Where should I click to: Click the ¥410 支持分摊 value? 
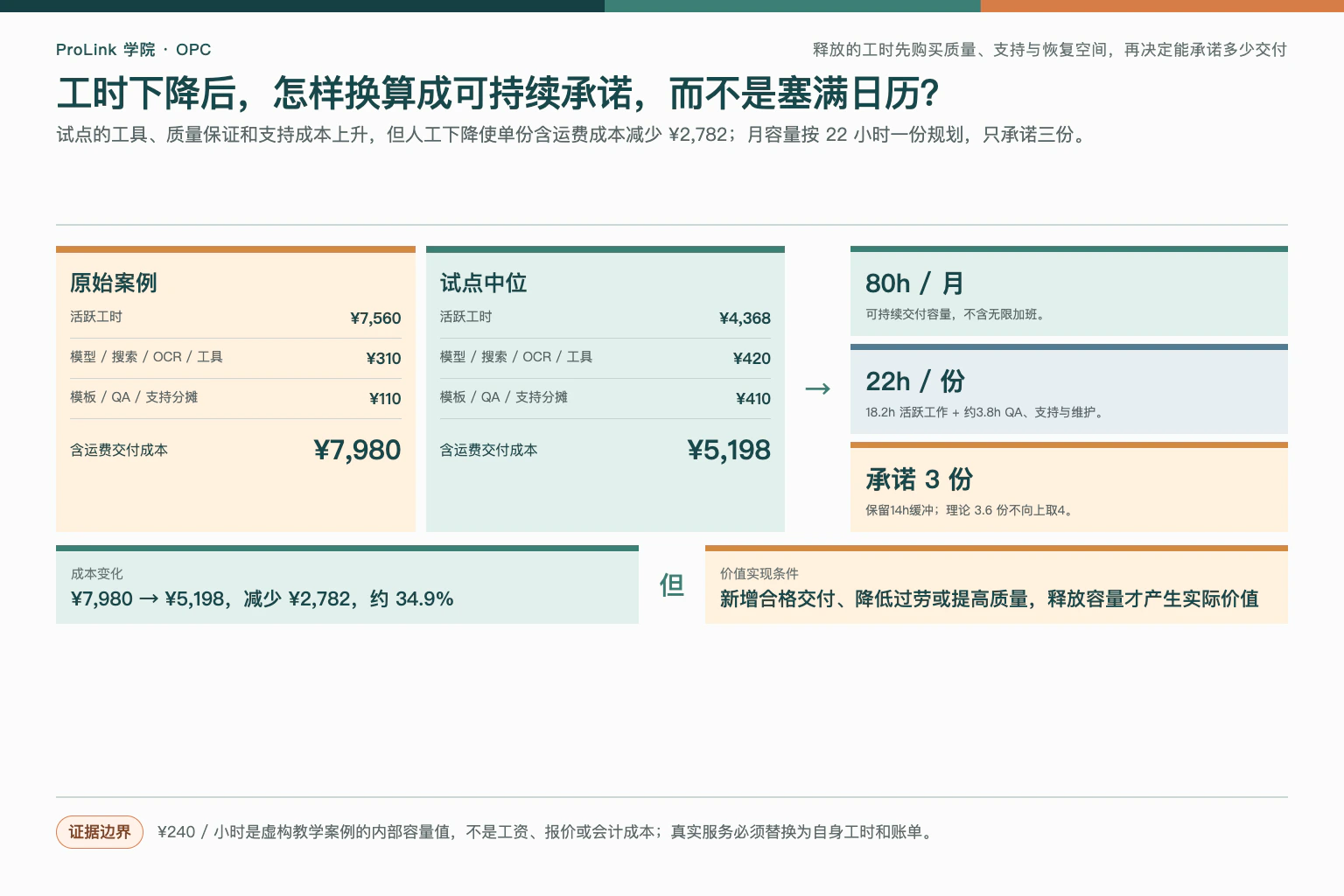[x=752, y=399]
